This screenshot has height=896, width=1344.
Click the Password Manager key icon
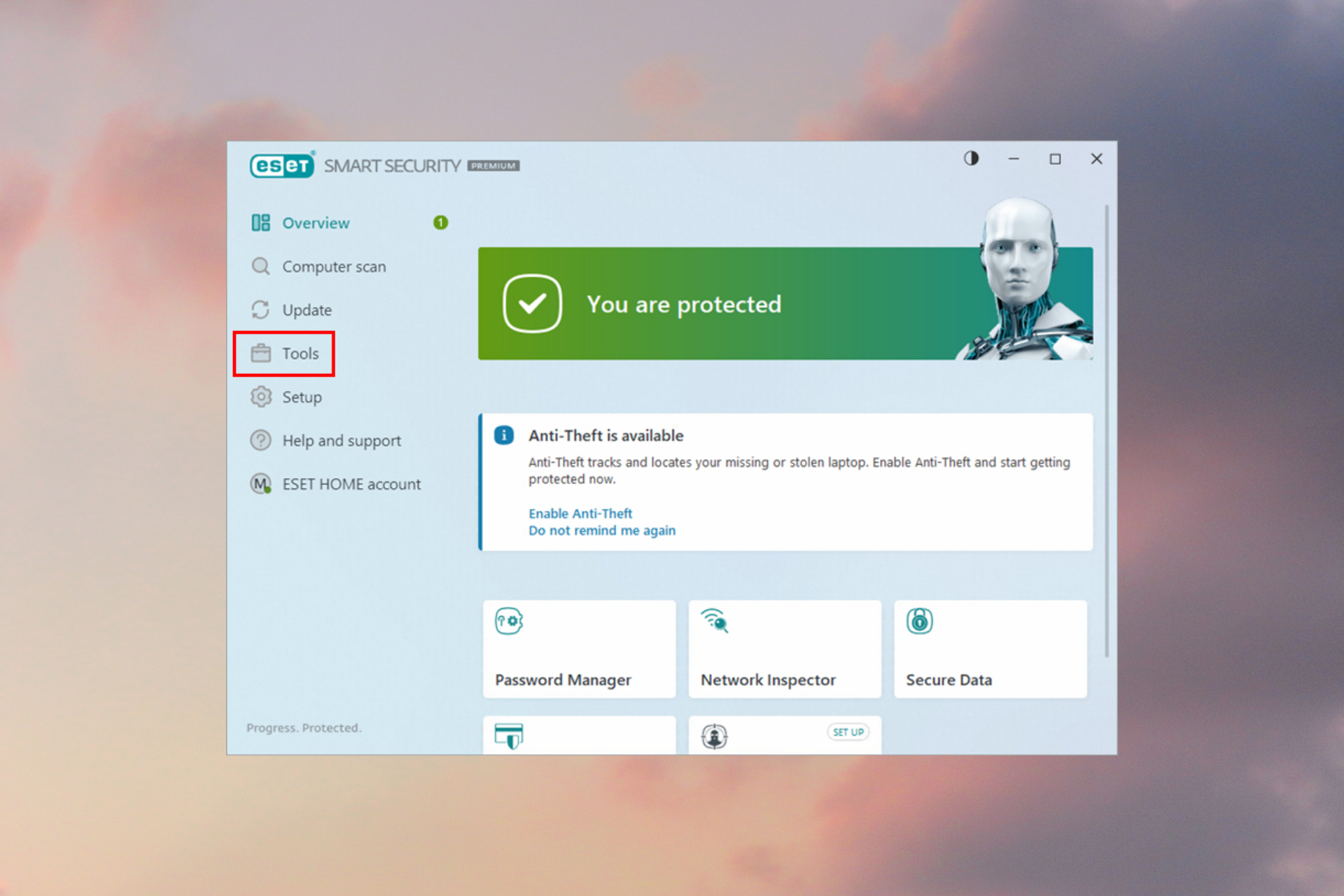[x=509, y=621]
